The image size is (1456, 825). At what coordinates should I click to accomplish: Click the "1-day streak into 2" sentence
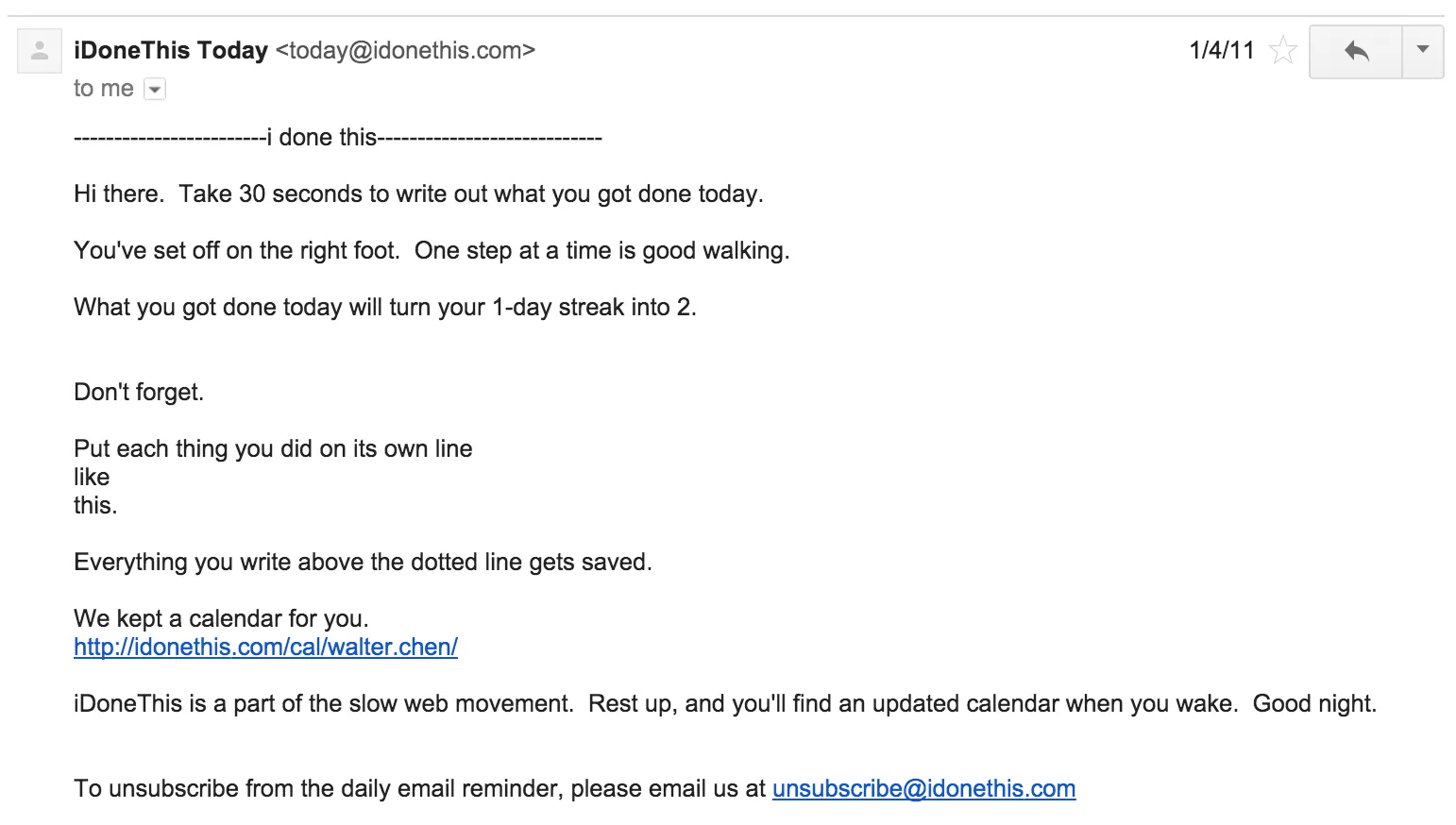385,308
